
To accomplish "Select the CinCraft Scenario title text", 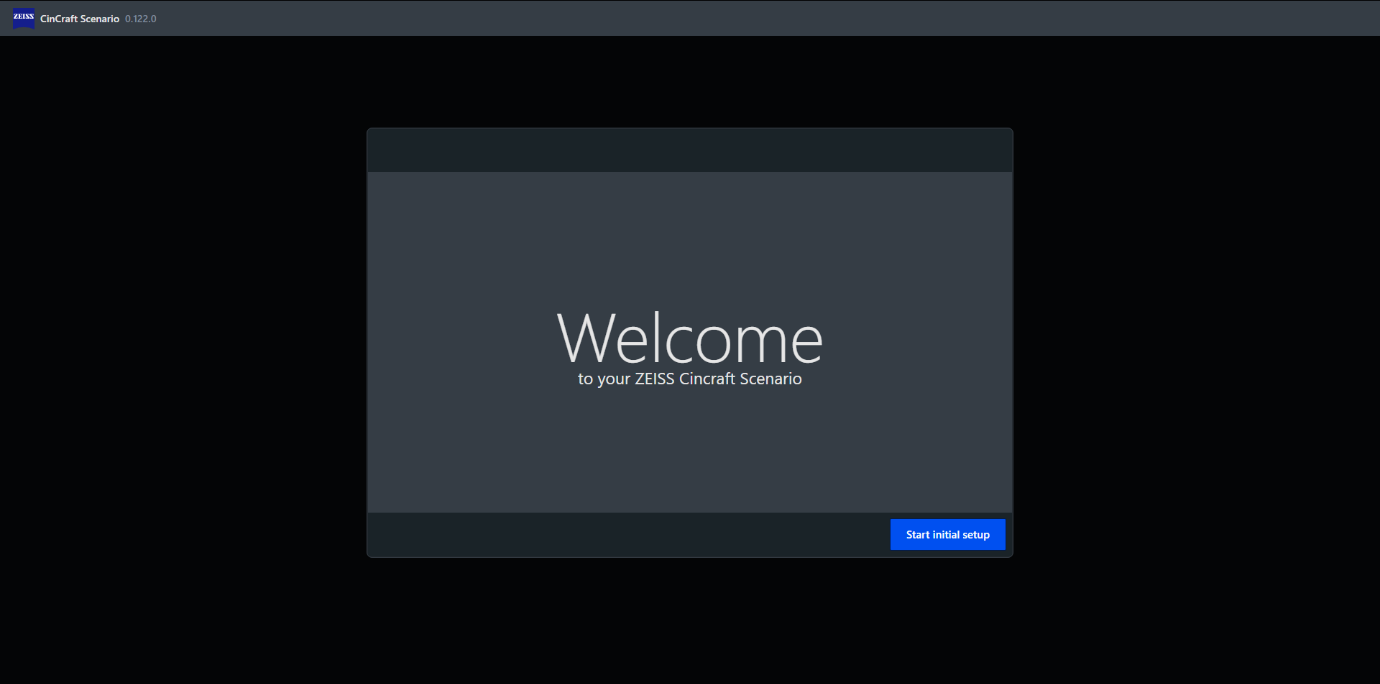I will tap(80, 19).
